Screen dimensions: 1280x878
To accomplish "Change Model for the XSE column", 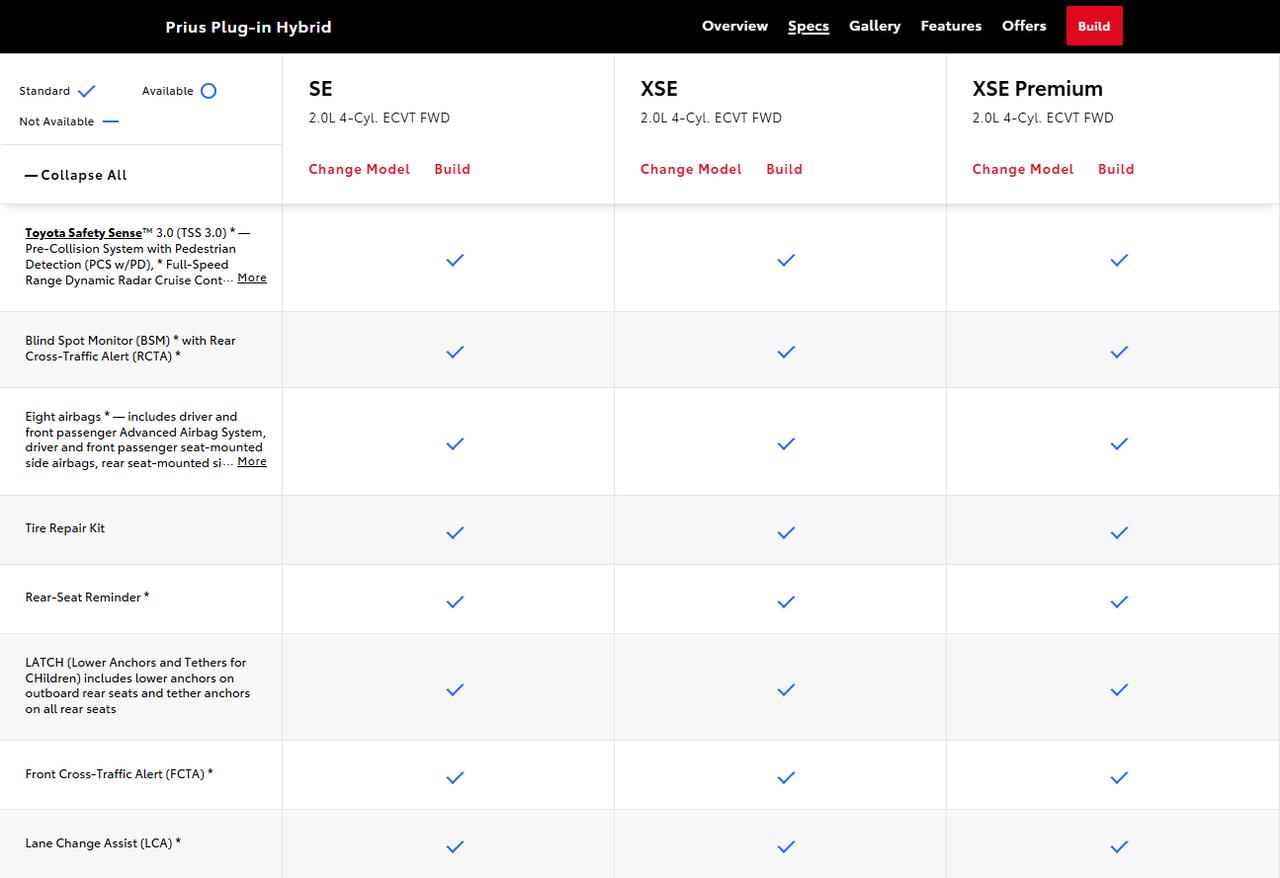I will [x=691, y=169].
